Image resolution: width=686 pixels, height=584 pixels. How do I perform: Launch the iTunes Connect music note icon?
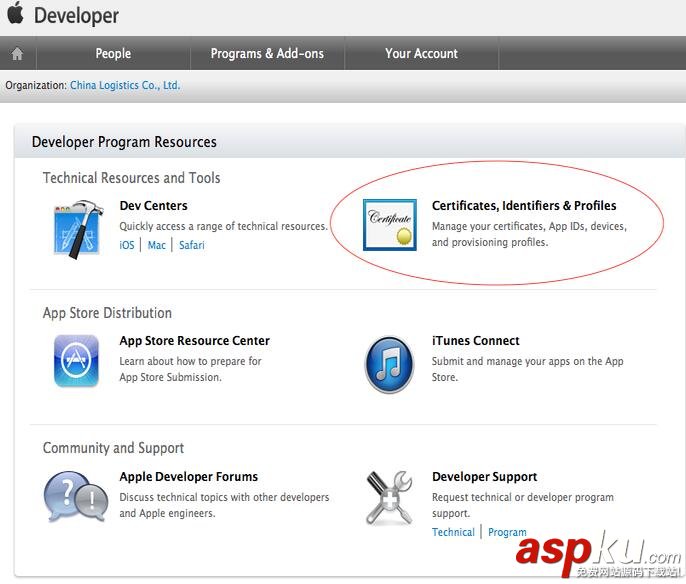tap(389, 364)
